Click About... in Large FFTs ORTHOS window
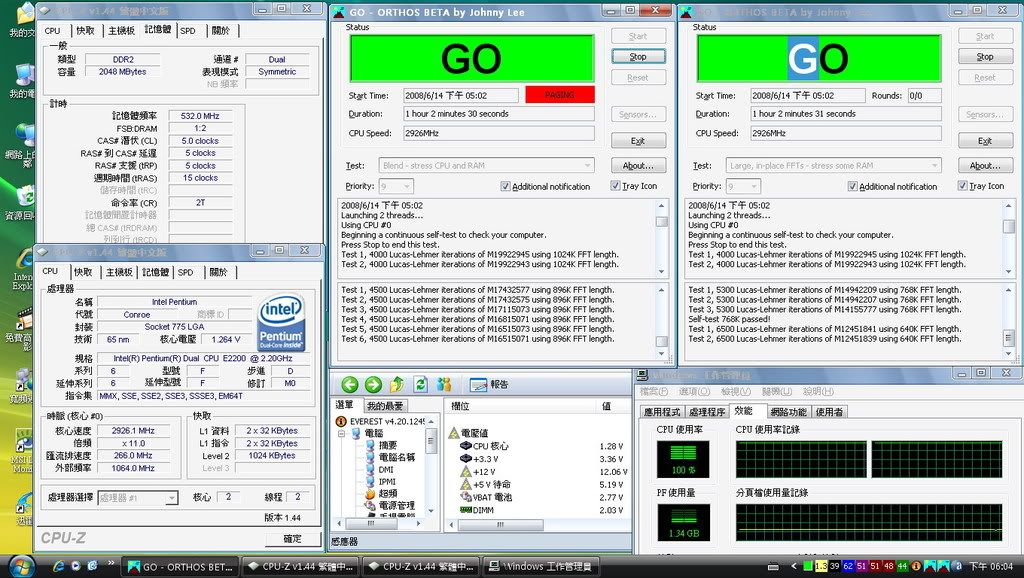The width and height of the screenshot is (1024, 578). pos(985,166)
